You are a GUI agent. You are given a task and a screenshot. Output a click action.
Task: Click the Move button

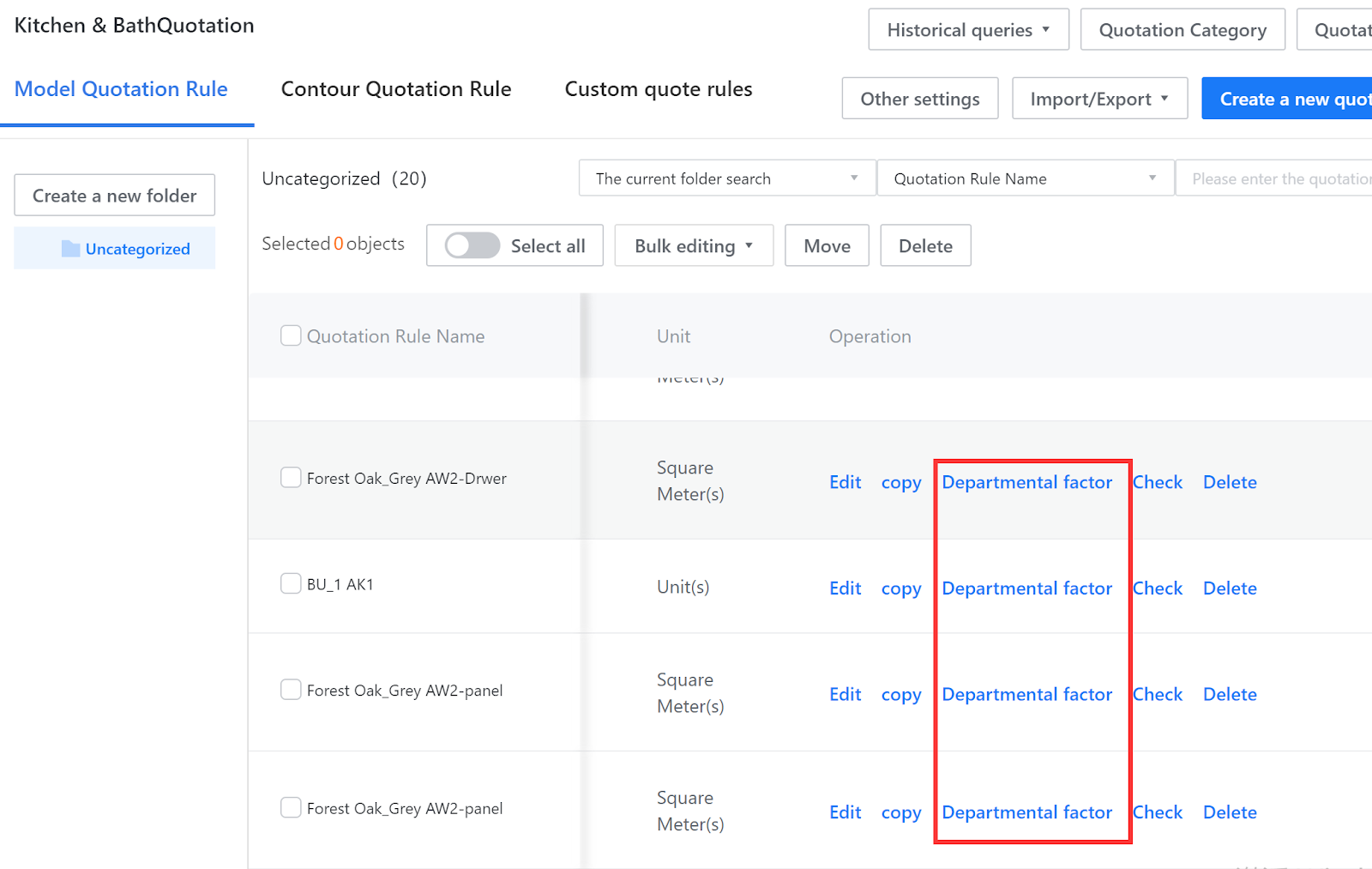pos(827,246)
